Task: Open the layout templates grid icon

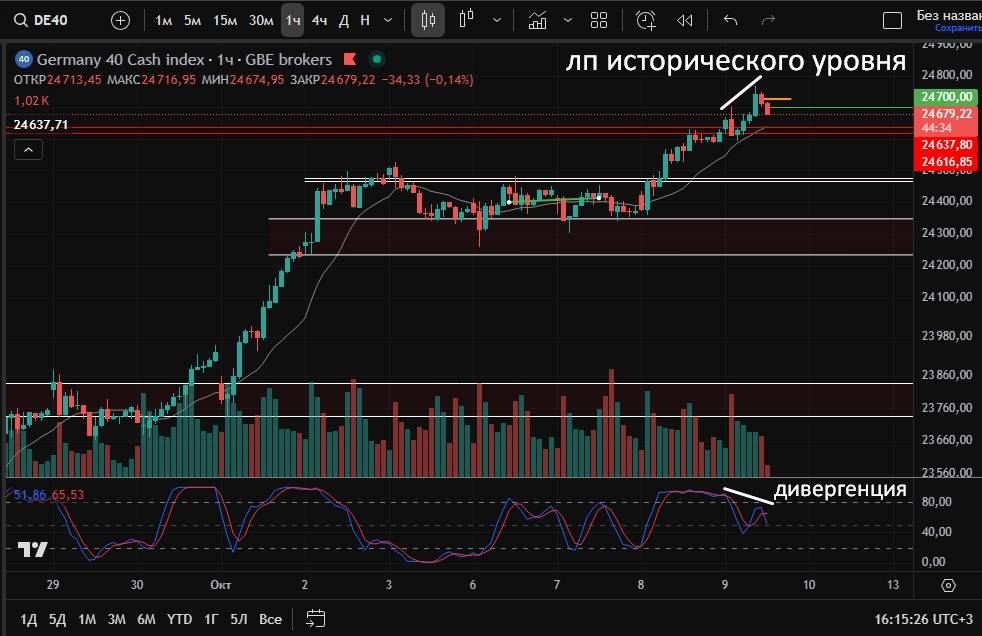Action: [599, 20]
